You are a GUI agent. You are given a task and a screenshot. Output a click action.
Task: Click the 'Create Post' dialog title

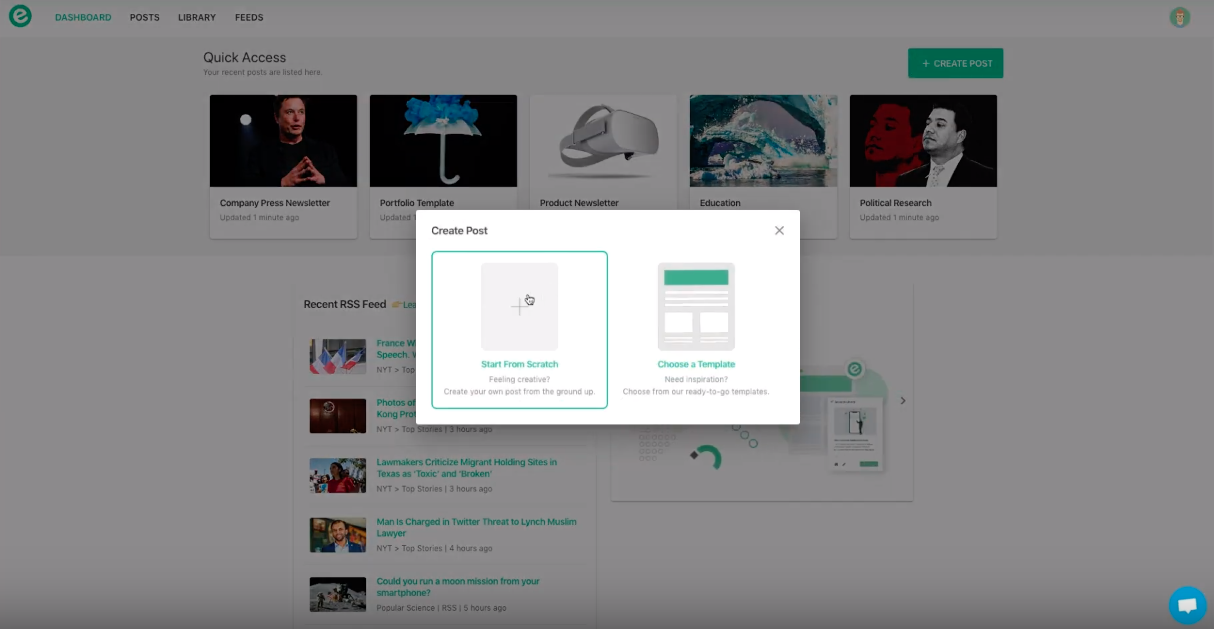460,231
